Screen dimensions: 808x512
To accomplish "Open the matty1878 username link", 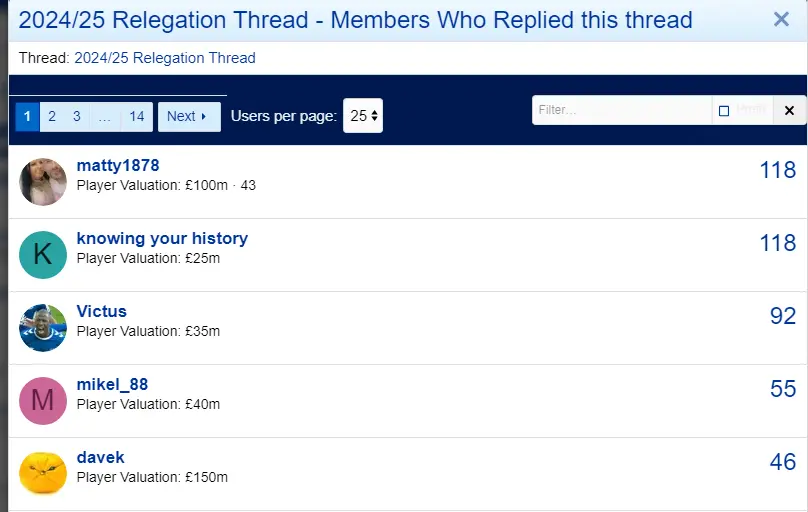I will [x=118, y=165].
